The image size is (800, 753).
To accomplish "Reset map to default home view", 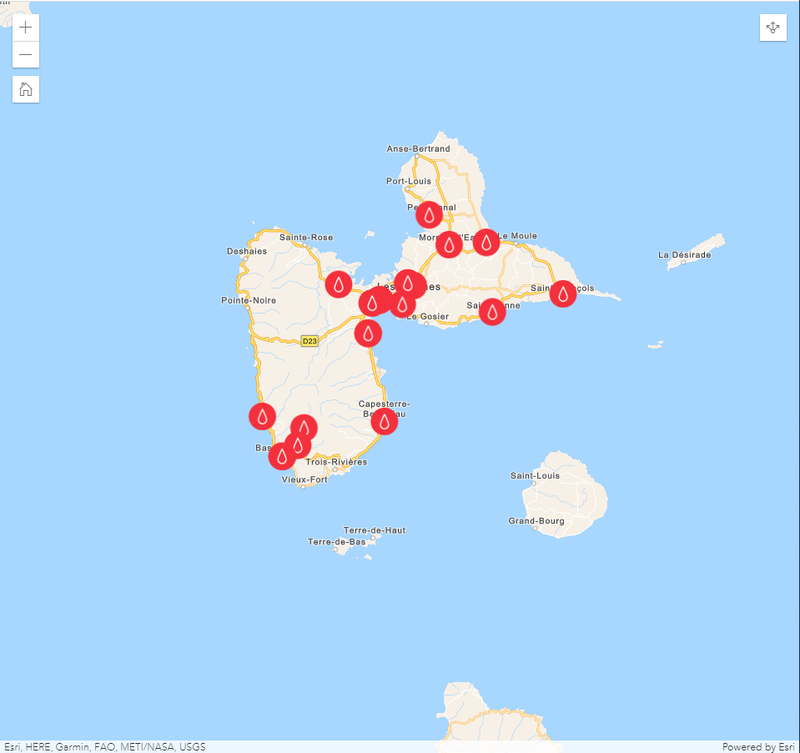I will click(26, 89).
